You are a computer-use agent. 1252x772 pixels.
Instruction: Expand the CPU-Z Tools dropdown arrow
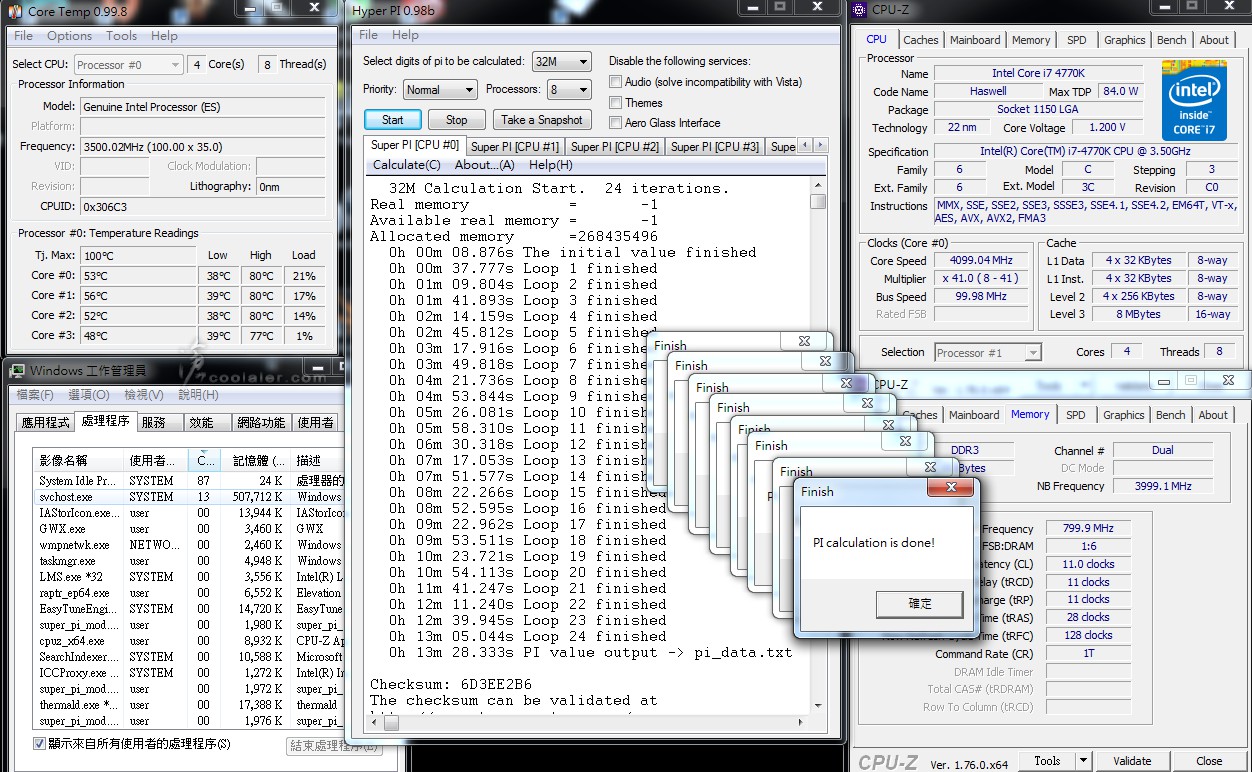click(1082, 761)
